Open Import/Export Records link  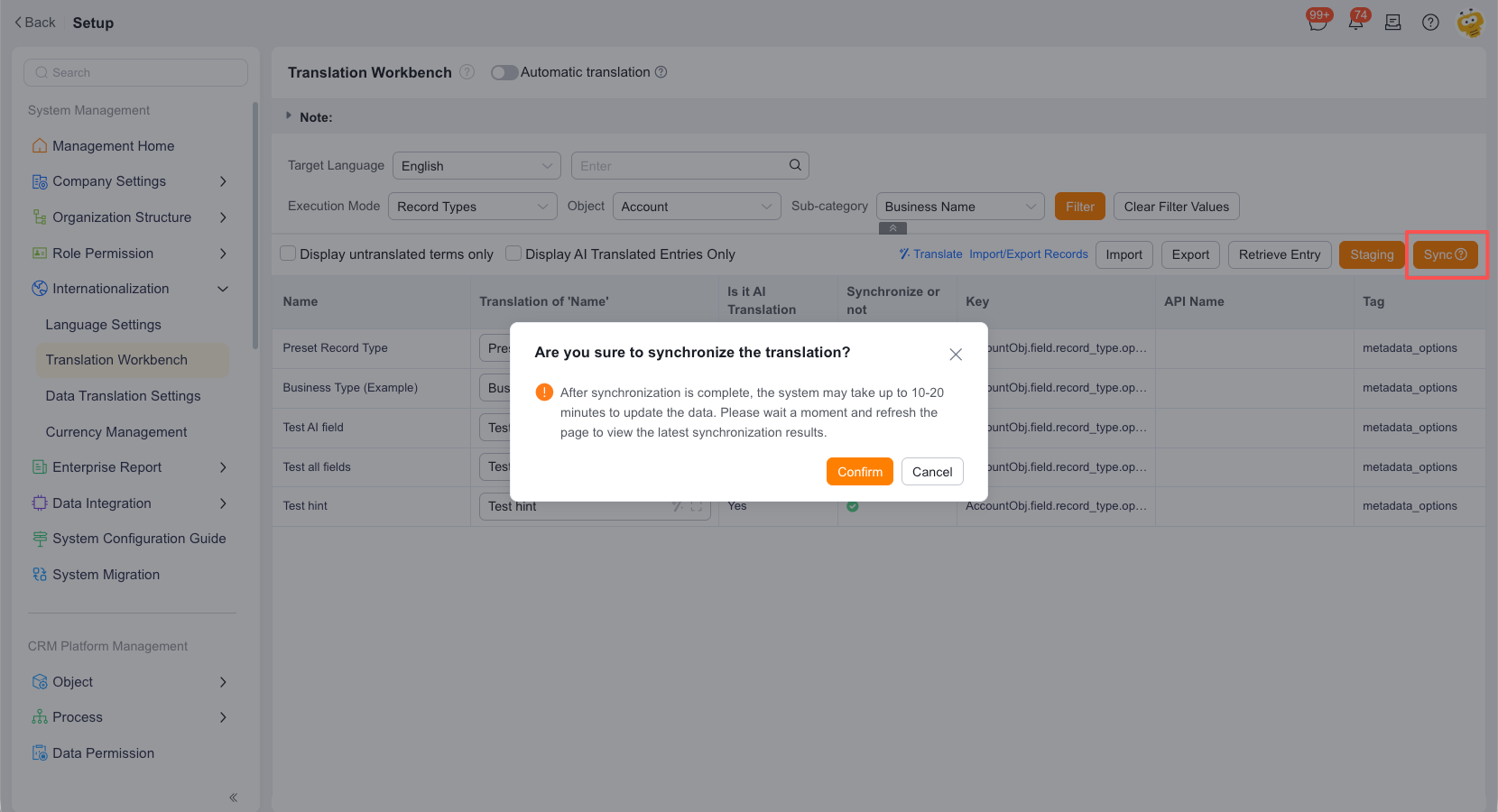coord(1029,254)
